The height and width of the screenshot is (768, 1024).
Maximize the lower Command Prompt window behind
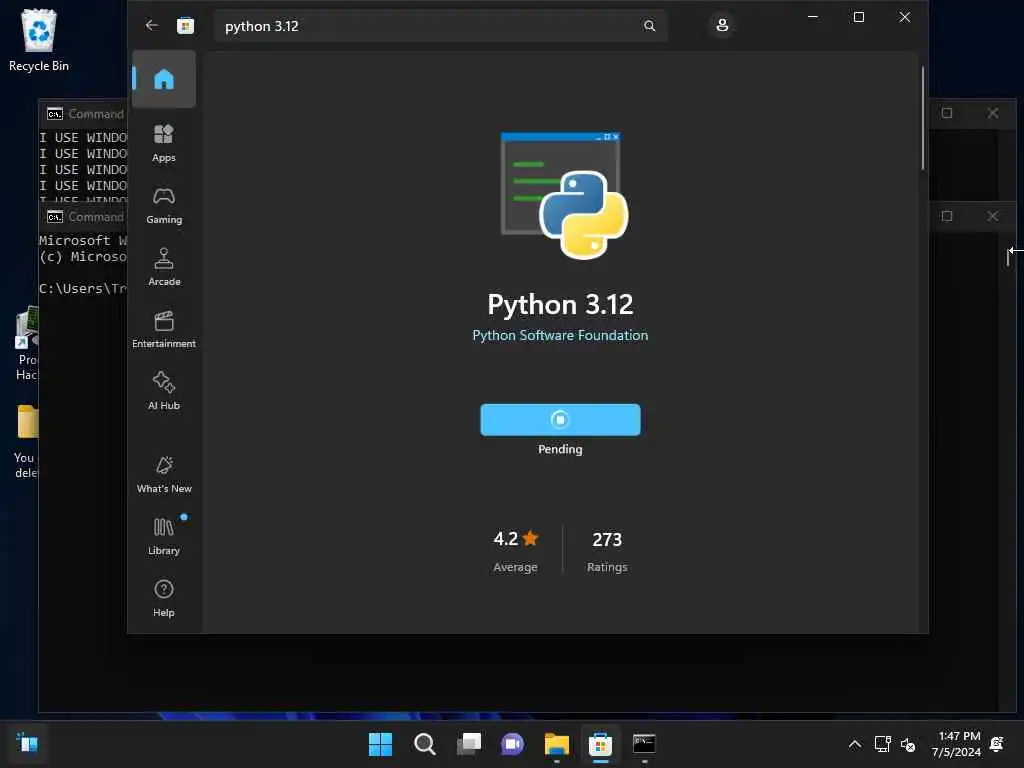pos(947,216)
